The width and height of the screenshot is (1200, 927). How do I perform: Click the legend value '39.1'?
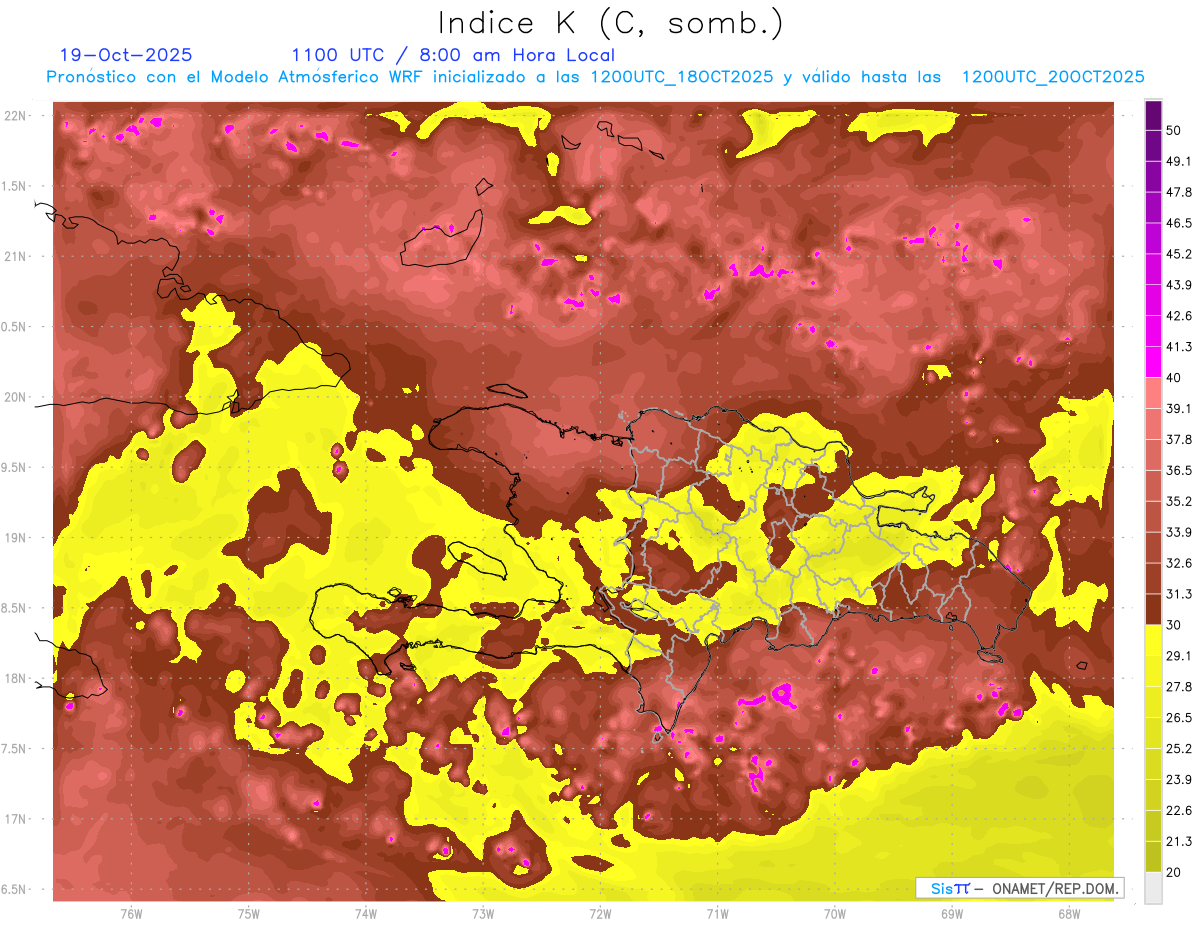tap(1179, 409)
